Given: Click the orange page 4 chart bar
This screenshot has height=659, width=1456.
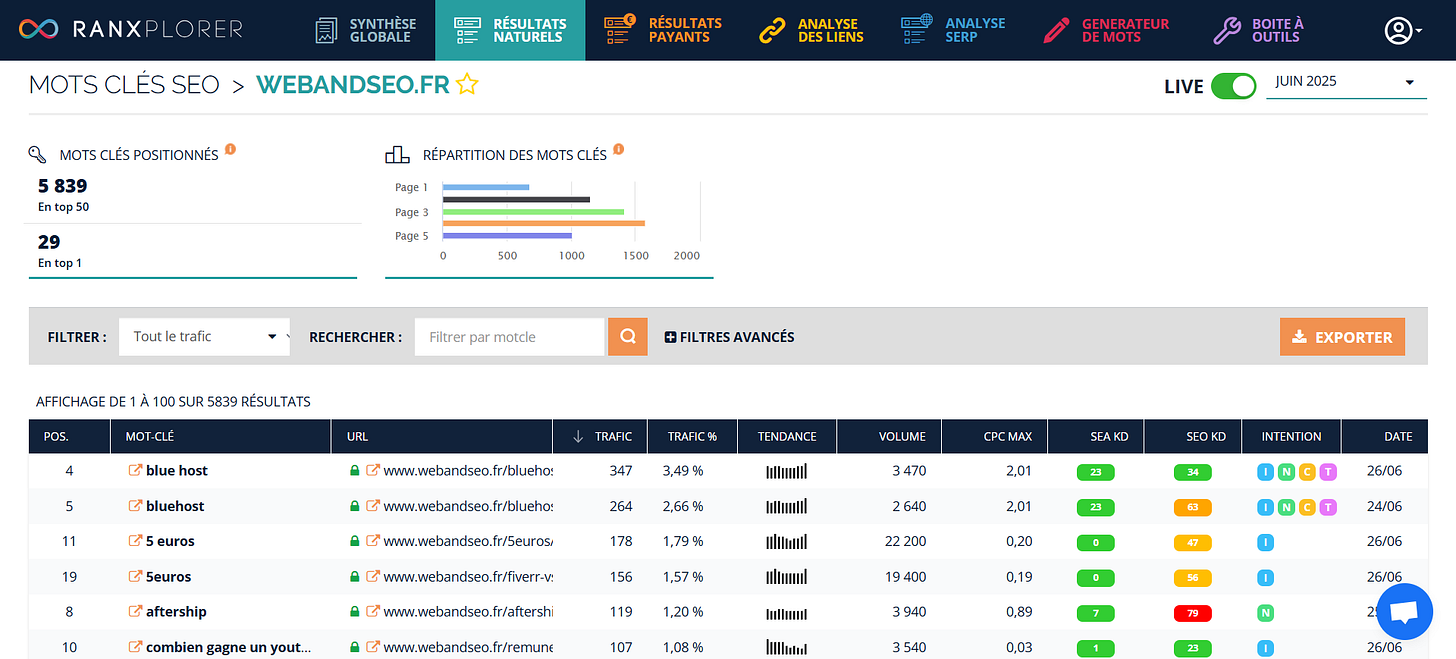Looking at the screenshot, I should pyautogui.click(x=543, y=224).
